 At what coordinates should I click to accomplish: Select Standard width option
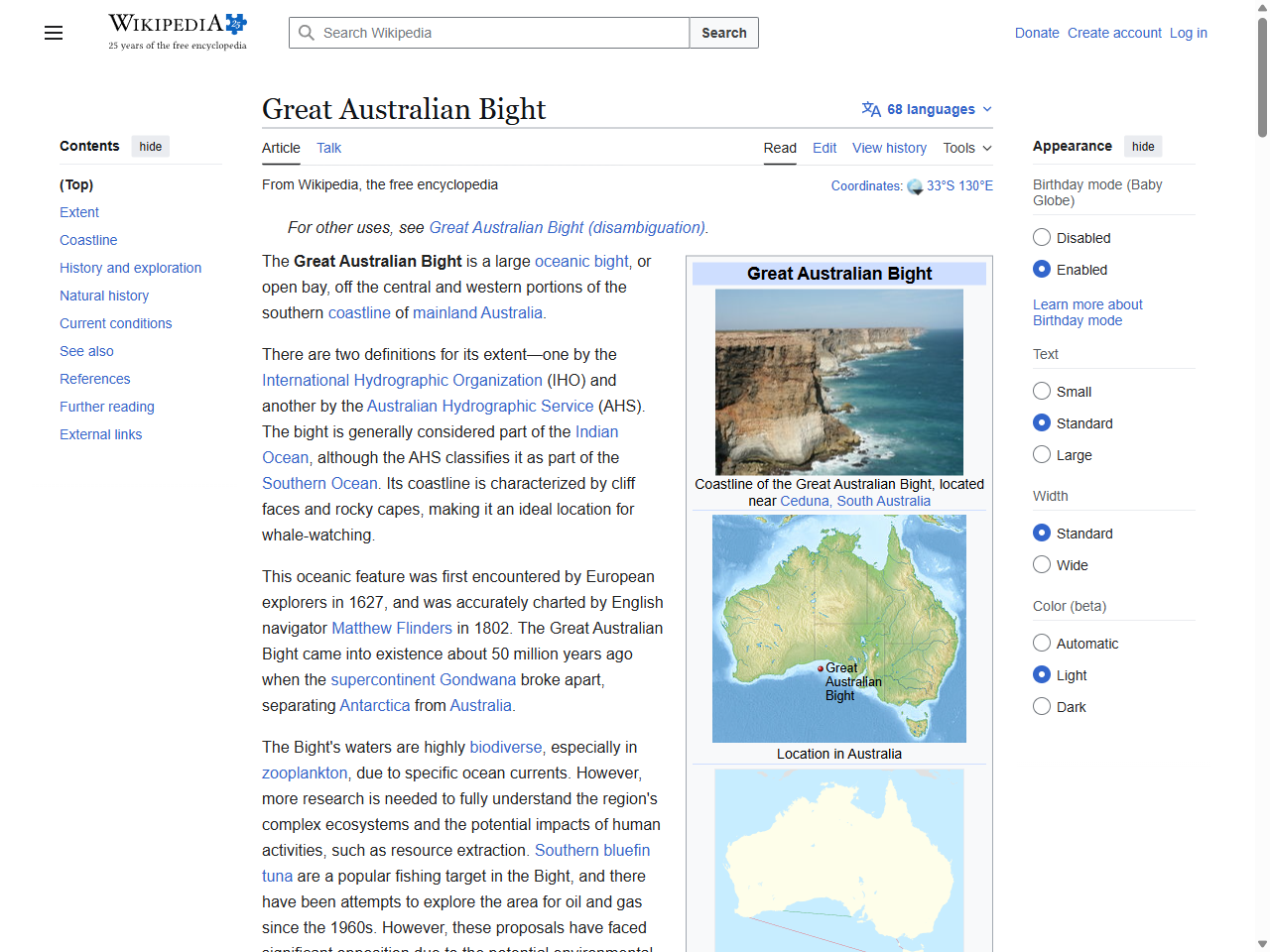(x=1042, y=533)
